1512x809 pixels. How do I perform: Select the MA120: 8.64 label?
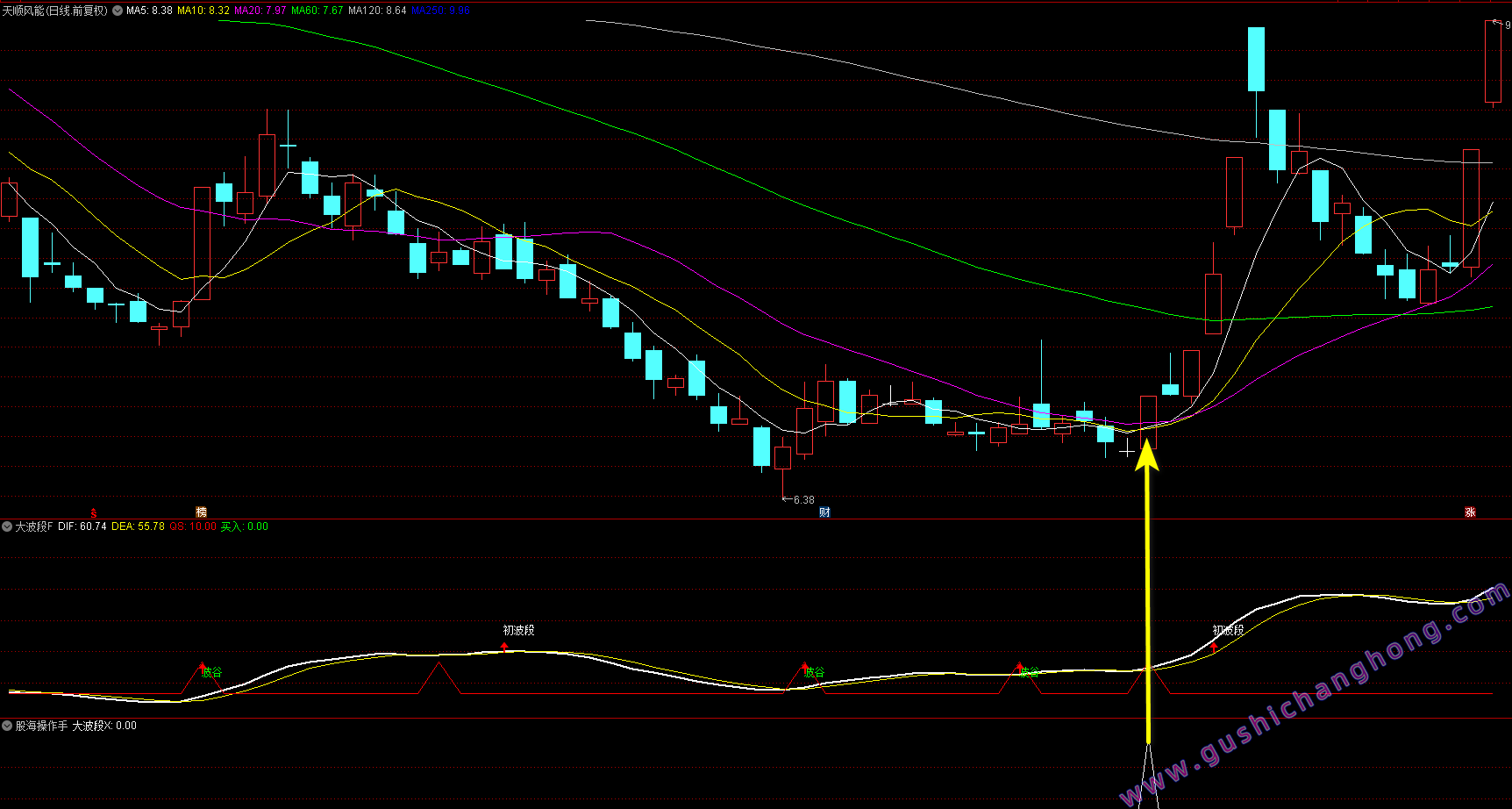377,11
